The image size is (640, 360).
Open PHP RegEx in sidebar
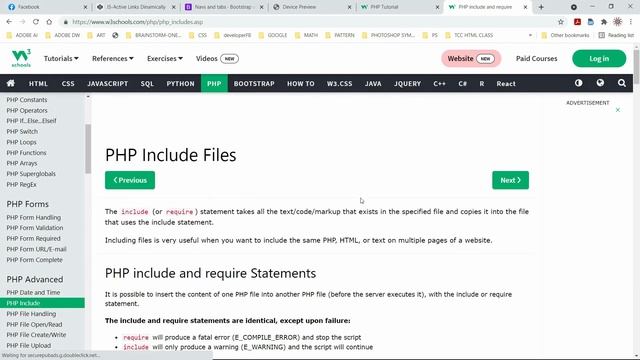(x=21, y=184)
